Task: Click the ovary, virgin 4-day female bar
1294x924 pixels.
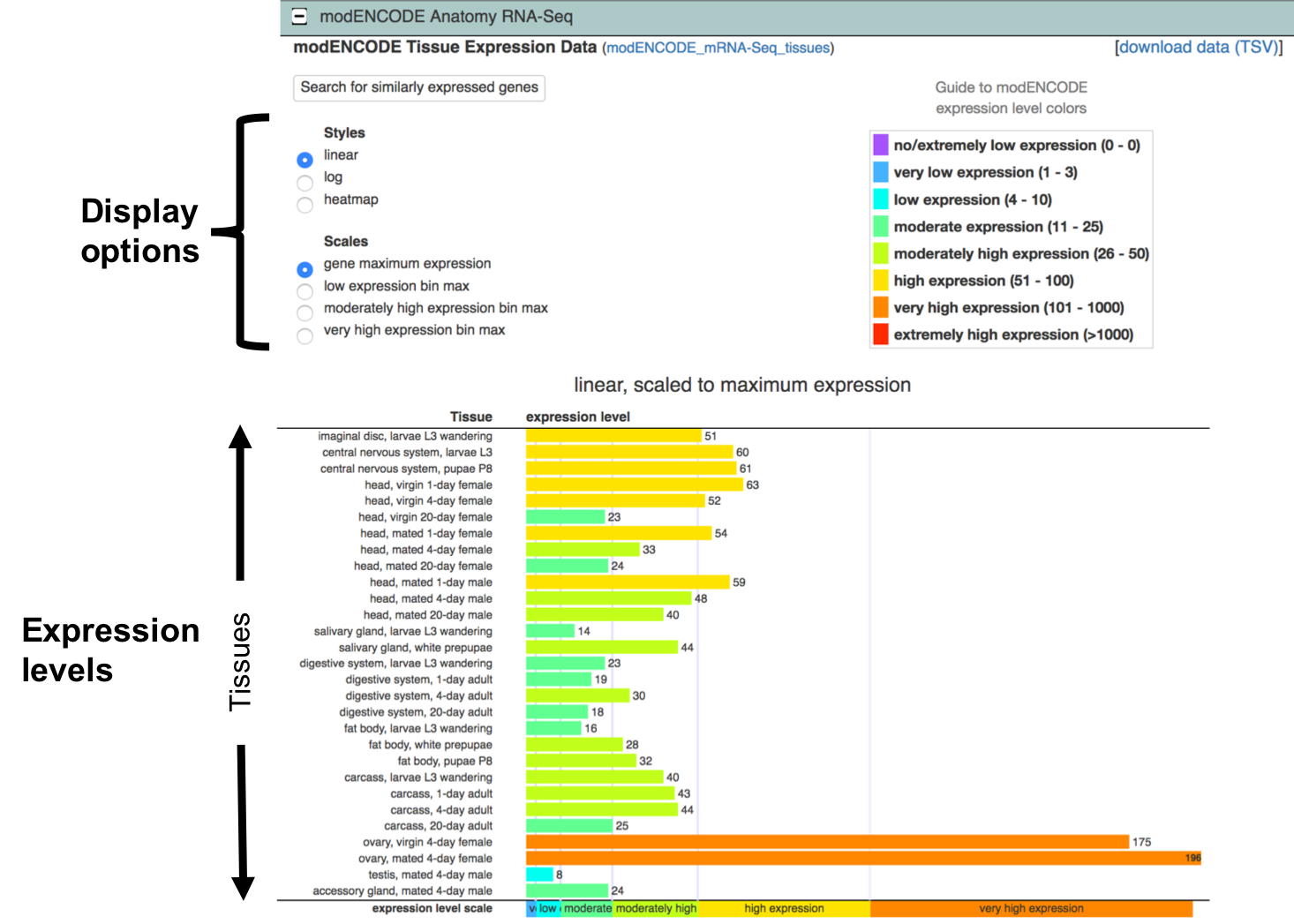Action: [x=827, y=842]
